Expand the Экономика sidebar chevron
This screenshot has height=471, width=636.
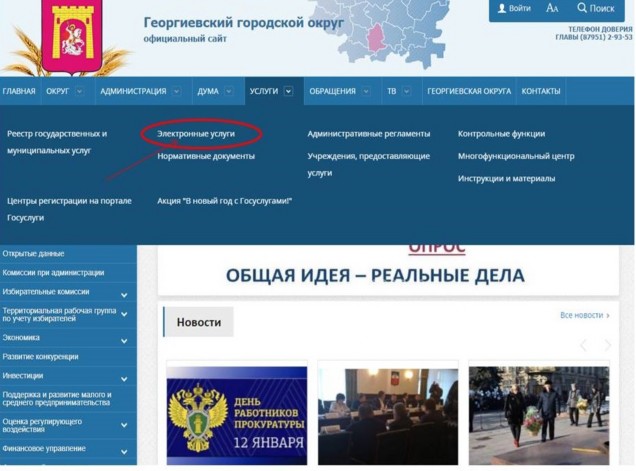pyautogui.click(x=124, y=341)
